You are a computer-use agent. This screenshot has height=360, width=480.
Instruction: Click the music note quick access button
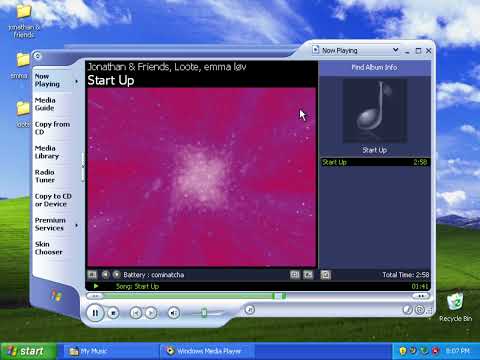pyautogui.click(x=250, y=310)
